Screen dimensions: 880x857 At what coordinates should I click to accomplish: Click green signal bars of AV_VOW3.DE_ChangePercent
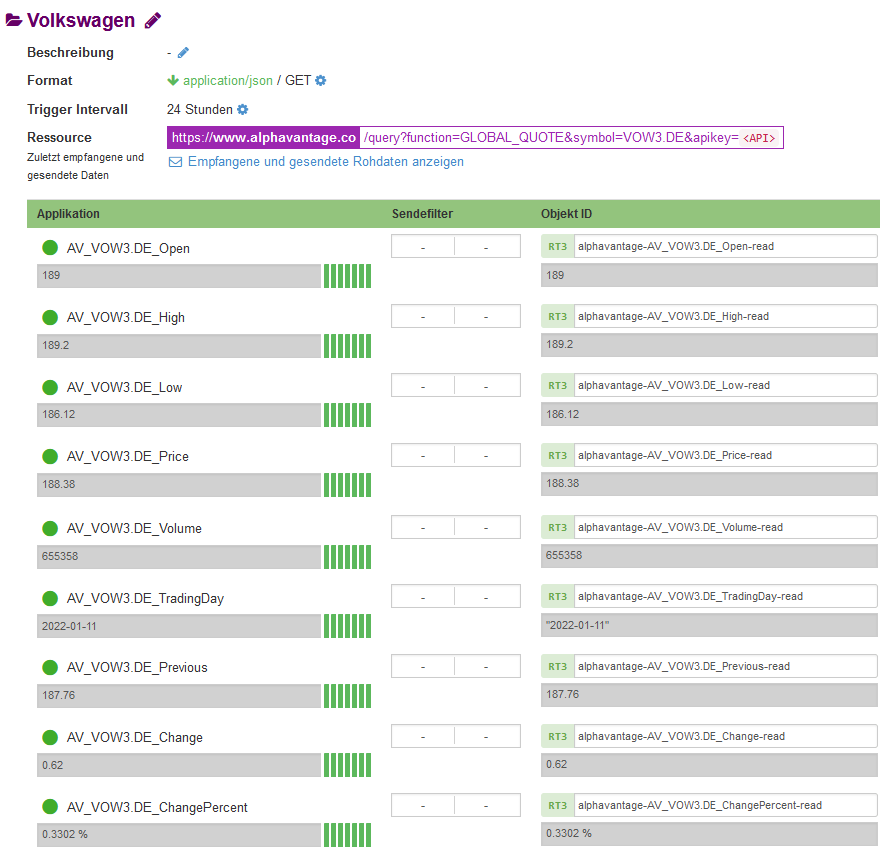347,835
